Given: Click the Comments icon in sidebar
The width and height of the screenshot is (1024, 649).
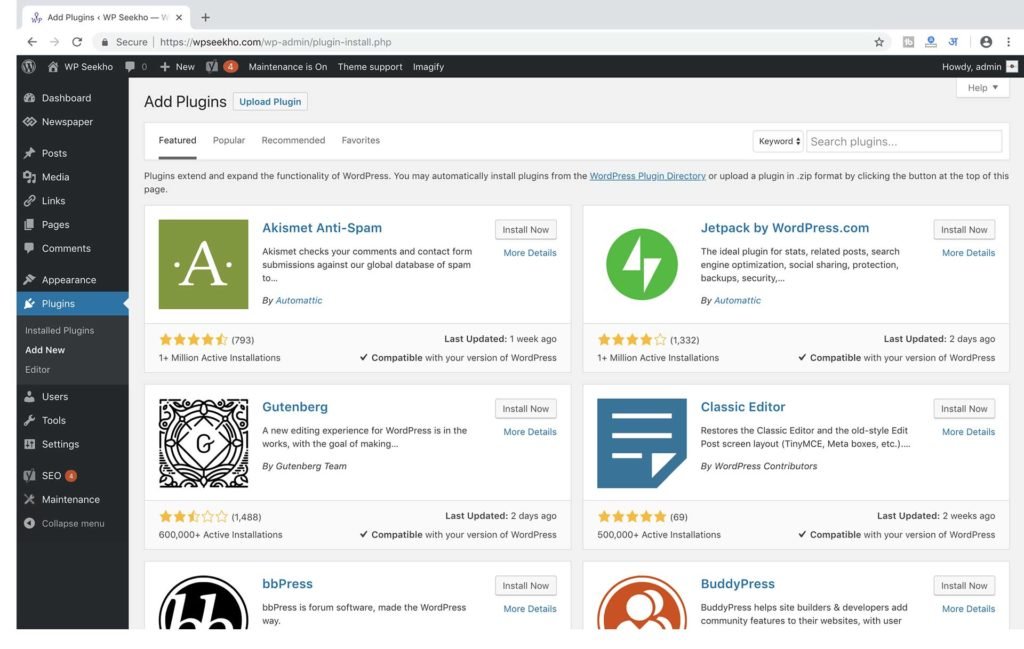Looking at the screenshot, I should click(x=29, y=248).
